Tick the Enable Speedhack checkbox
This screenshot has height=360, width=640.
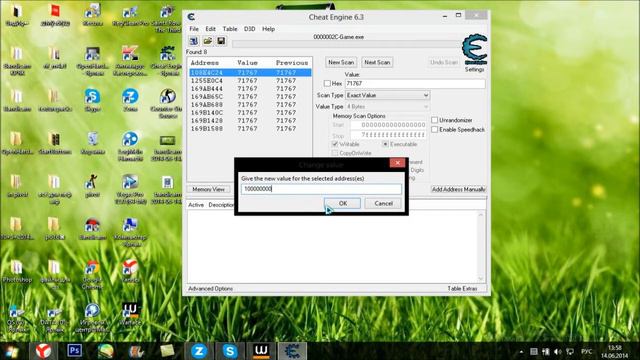point(435,129)
